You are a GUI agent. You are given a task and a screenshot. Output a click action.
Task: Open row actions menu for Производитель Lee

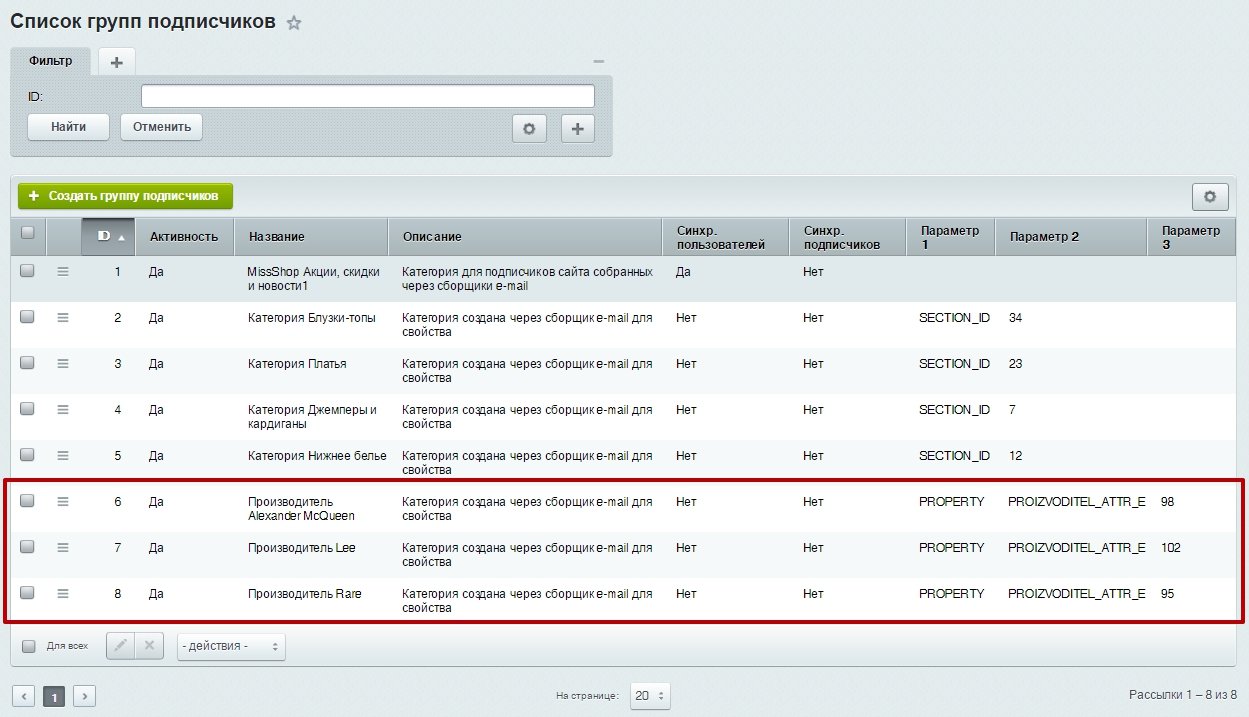pos(63,547)
